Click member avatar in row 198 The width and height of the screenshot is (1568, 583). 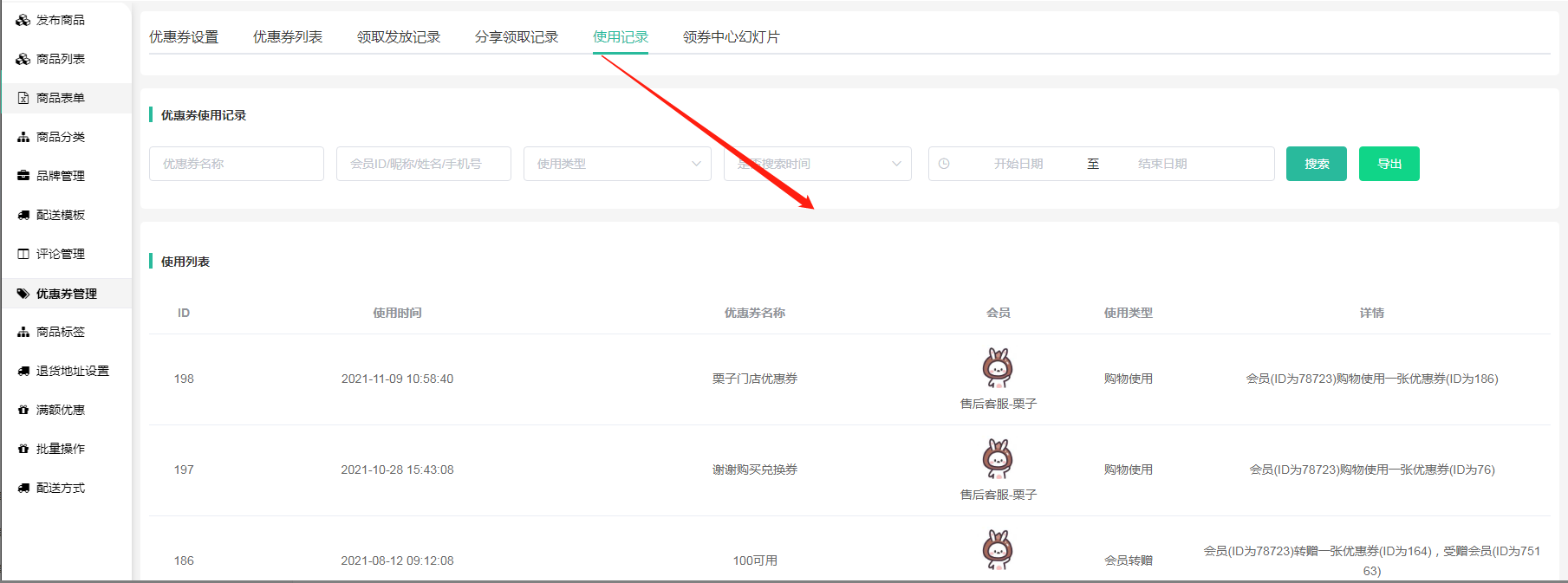[998, 367]
